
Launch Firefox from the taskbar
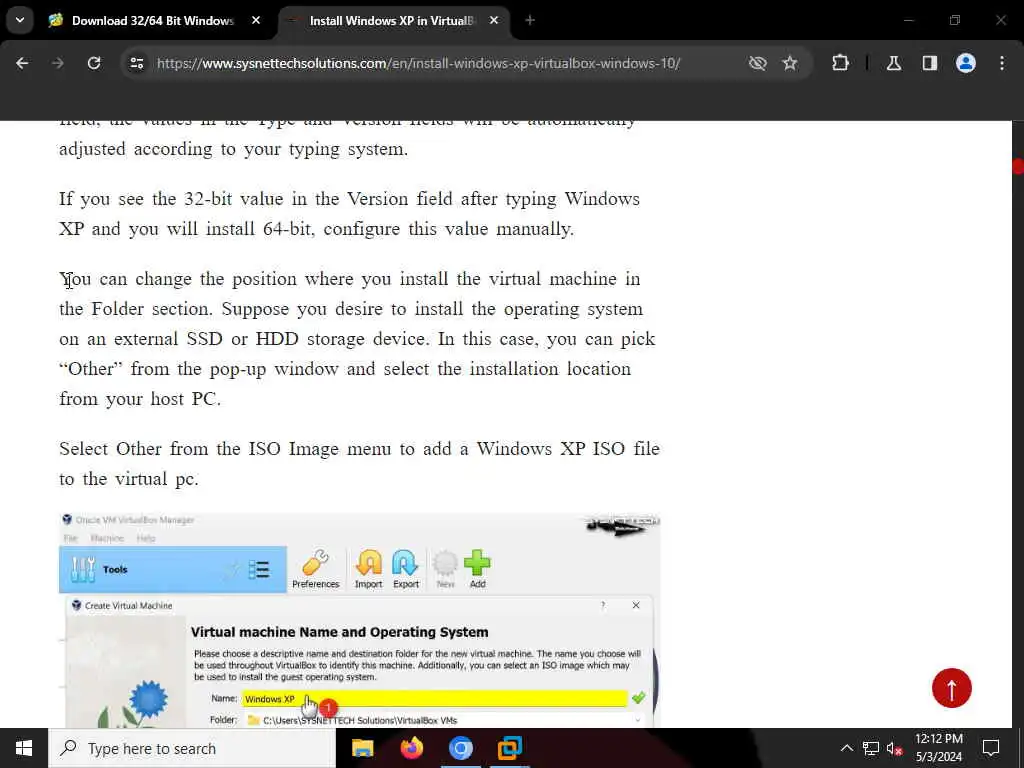(411, 748)
